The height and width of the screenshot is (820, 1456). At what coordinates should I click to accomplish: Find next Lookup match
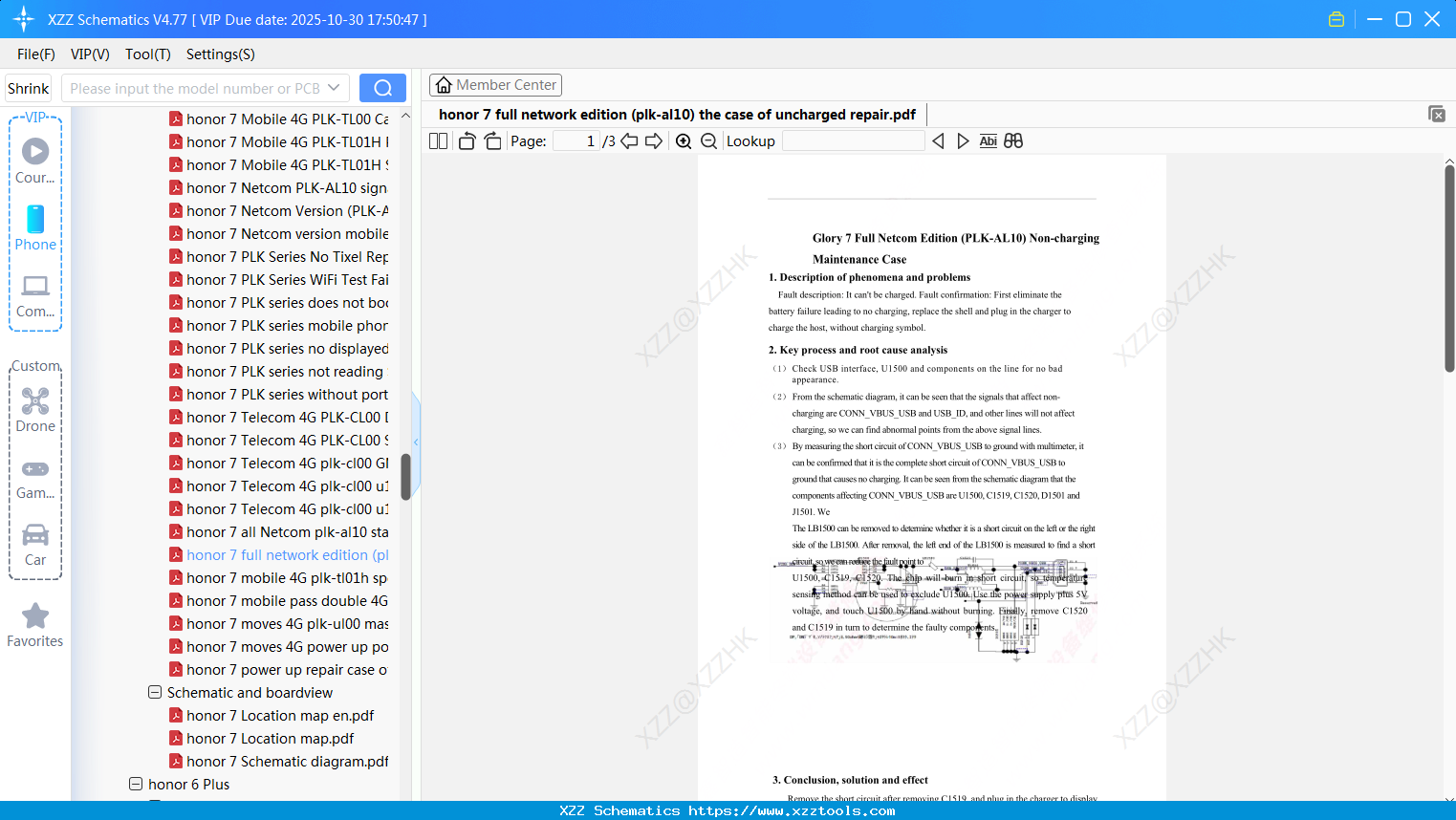963,140
